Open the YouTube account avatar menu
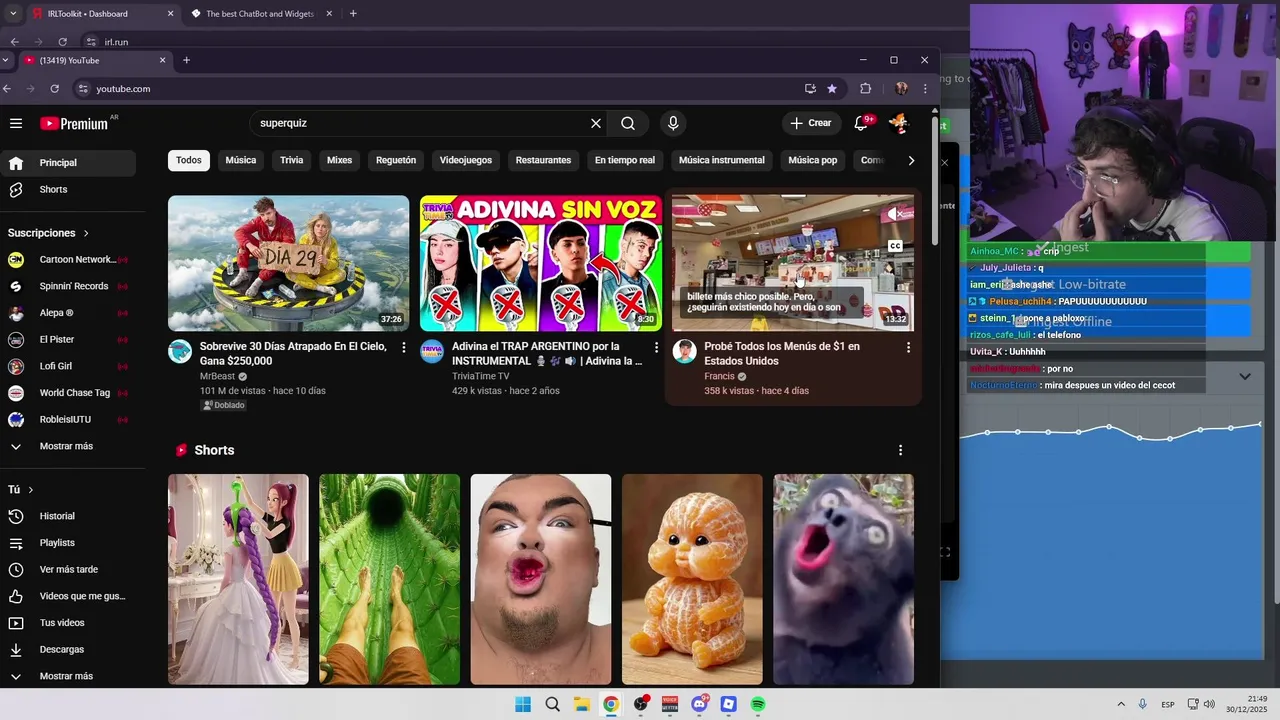Screen dimensions: 1280x720 point(899,123)
